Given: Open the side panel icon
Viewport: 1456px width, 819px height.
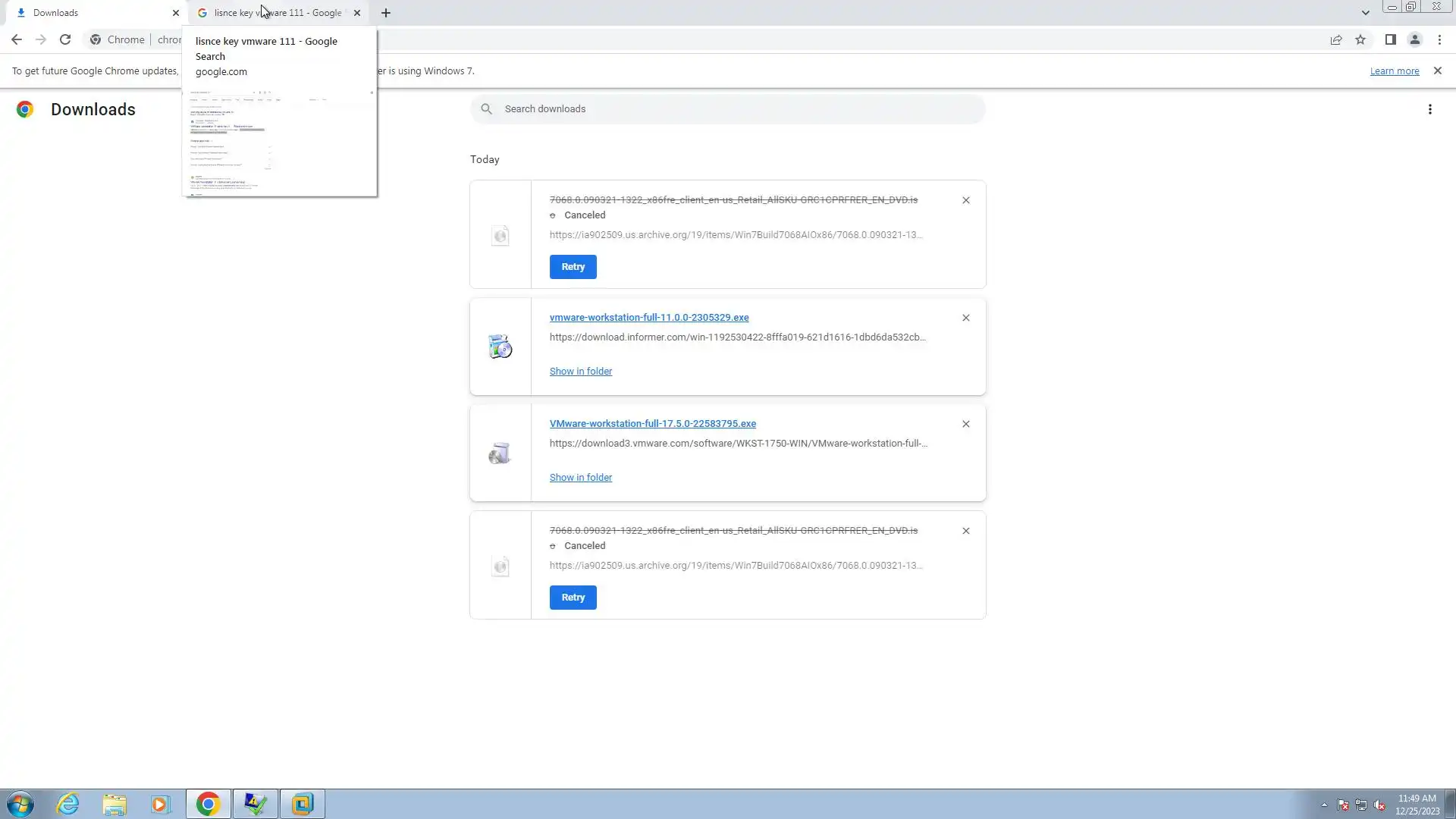Looking at the screenshot, I should 1390,39.
